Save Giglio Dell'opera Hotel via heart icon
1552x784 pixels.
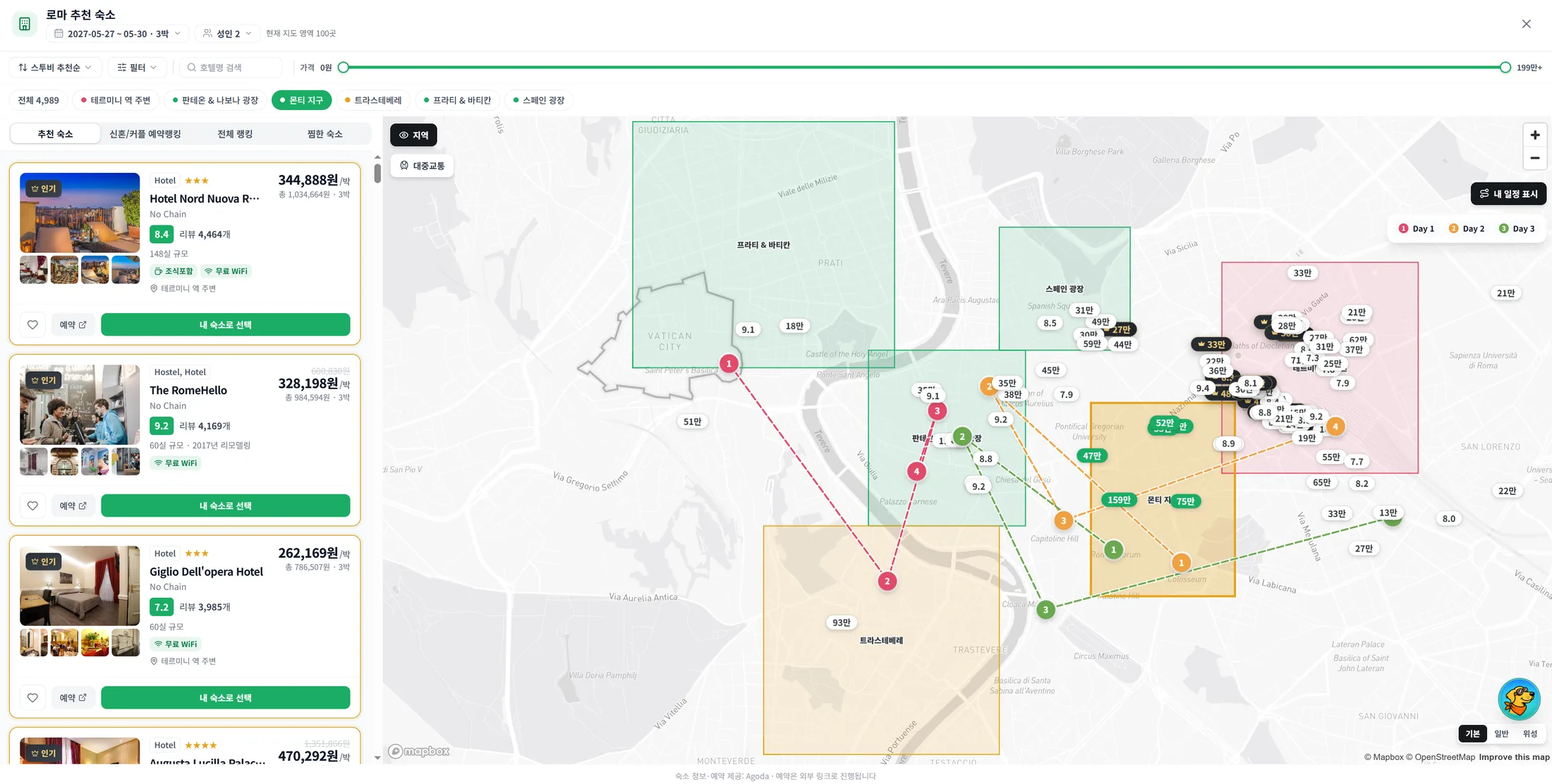pos(32,697)
